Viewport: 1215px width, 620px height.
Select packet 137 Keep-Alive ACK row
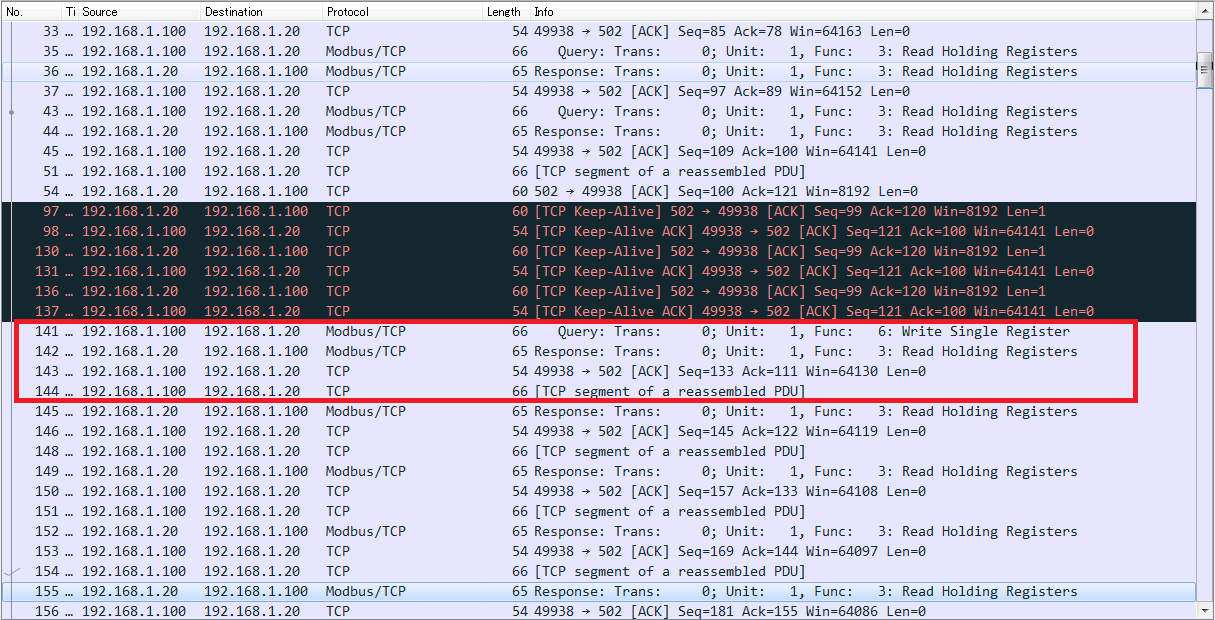pyautogui.click(x=598, y=311)
